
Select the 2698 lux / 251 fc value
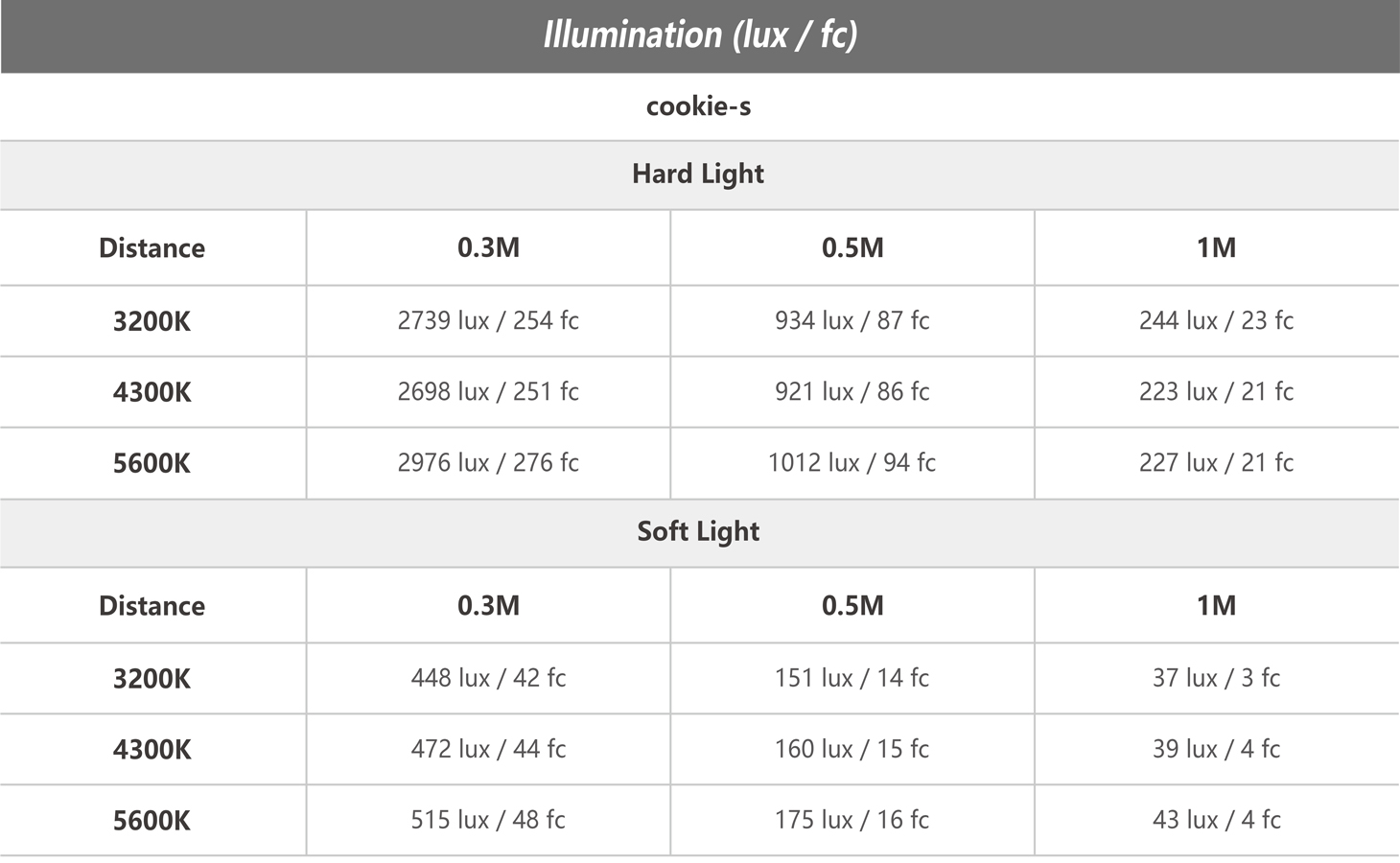coord(488,391)
